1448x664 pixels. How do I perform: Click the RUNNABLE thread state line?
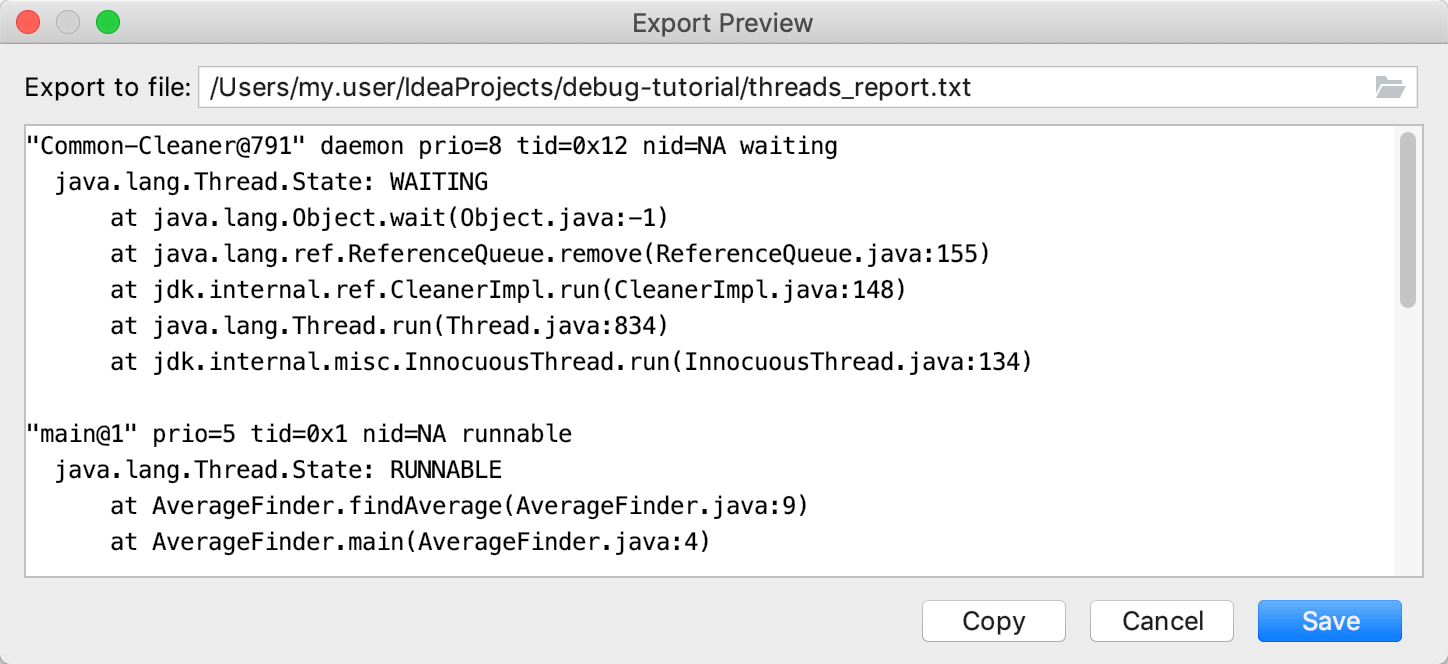click(278, 471)
